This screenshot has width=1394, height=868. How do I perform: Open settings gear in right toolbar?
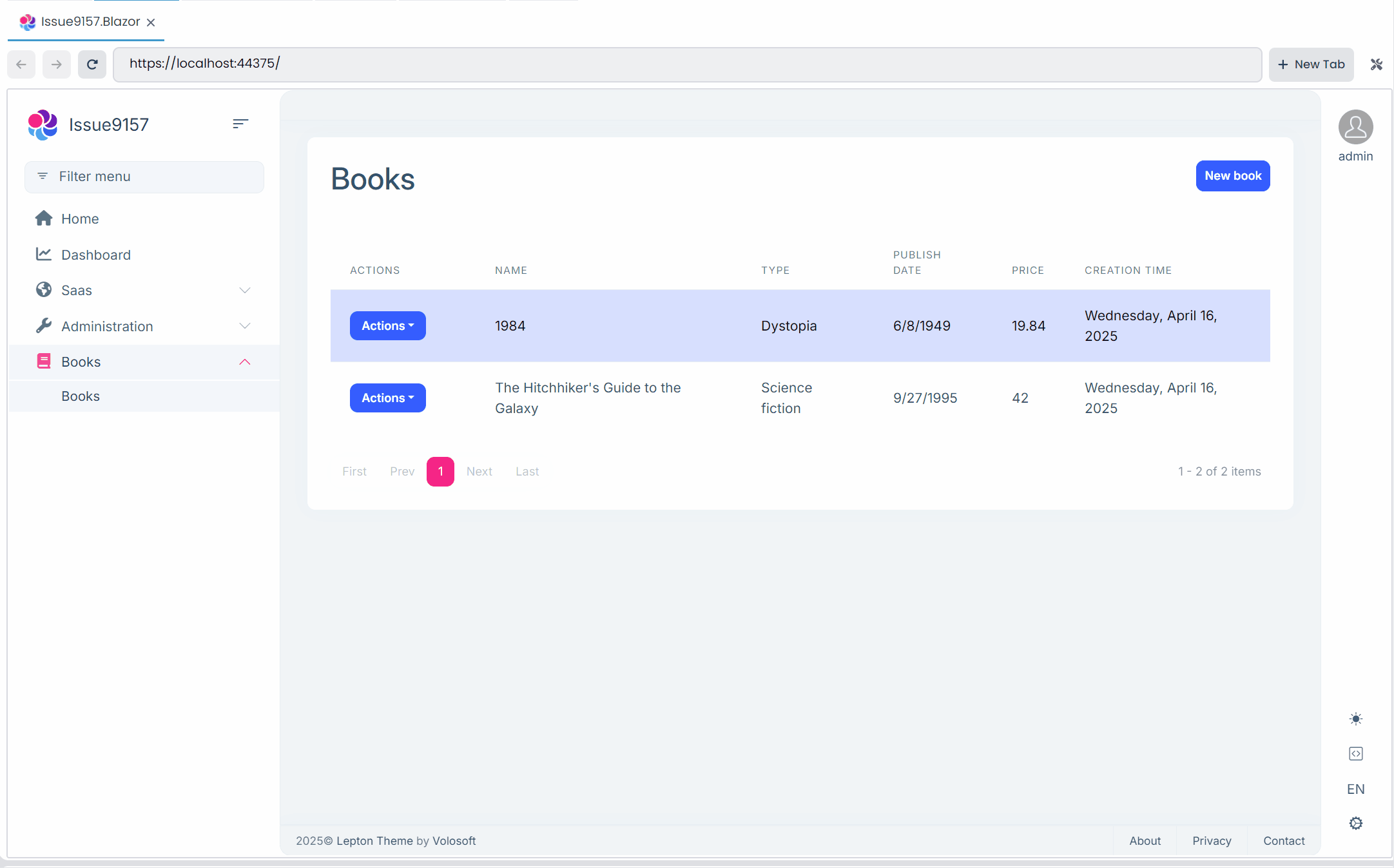(1355, 824)
